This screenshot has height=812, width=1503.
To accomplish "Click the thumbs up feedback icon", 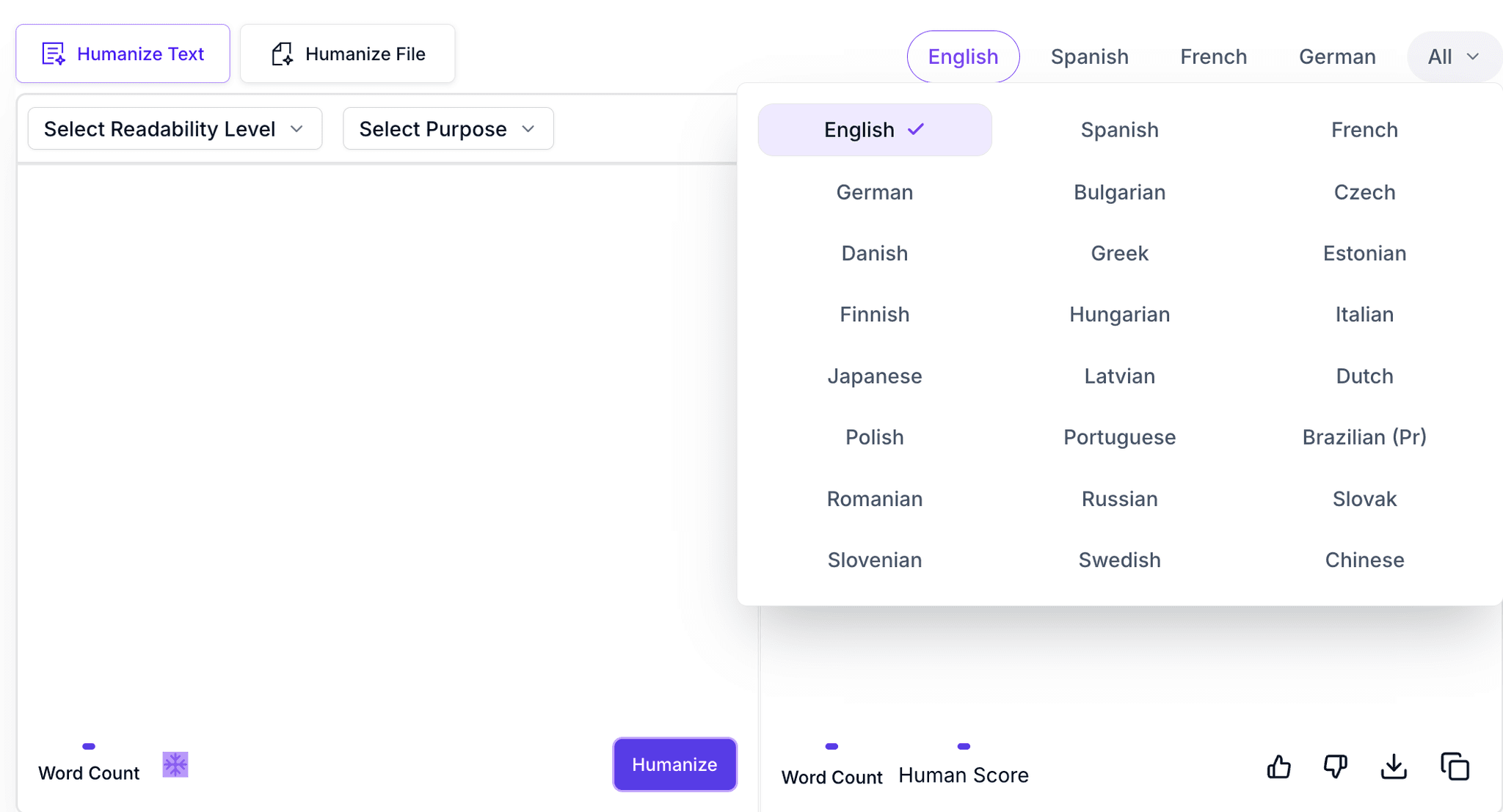I will [x=1278, y=767].
